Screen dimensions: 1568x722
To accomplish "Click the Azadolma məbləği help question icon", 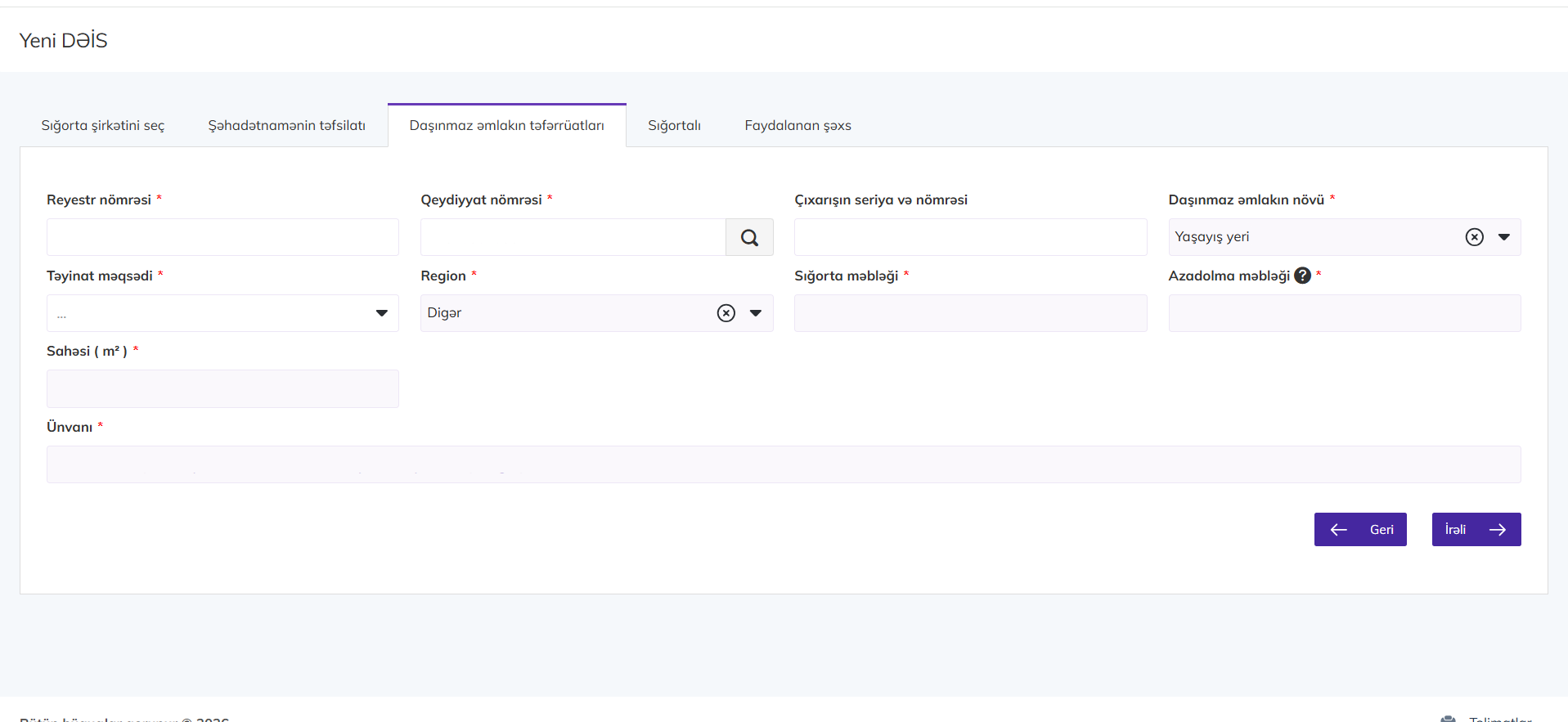I will (x=1302, y=276).
